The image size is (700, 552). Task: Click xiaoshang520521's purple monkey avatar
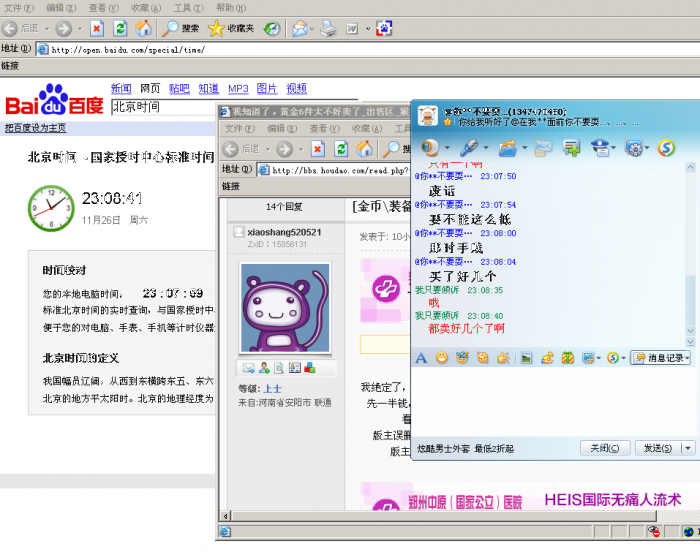[285, 308]
